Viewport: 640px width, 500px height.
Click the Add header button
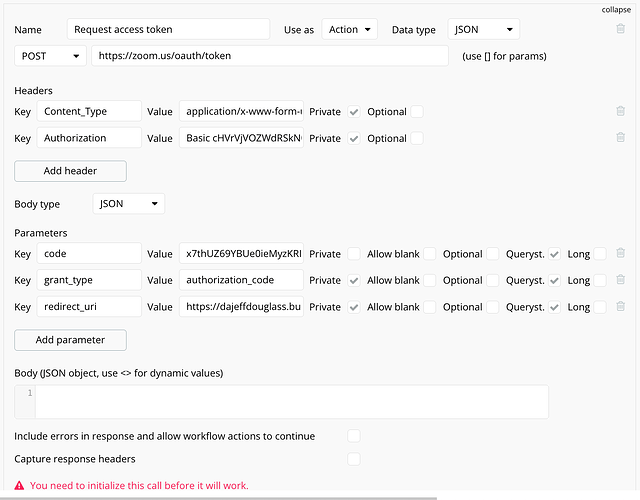point(70,171)
